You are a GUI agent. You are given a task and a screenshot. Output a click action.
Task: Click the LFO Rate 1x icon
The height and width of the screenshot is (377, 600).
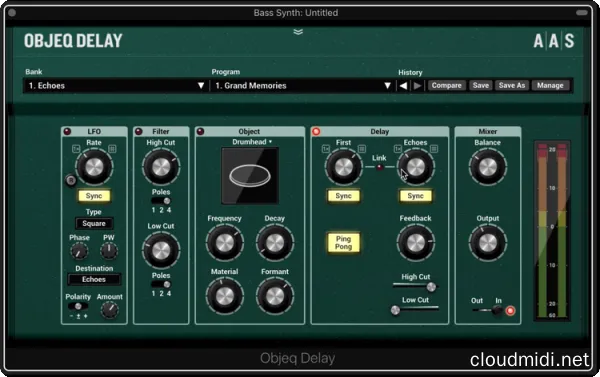pos(76,149)
